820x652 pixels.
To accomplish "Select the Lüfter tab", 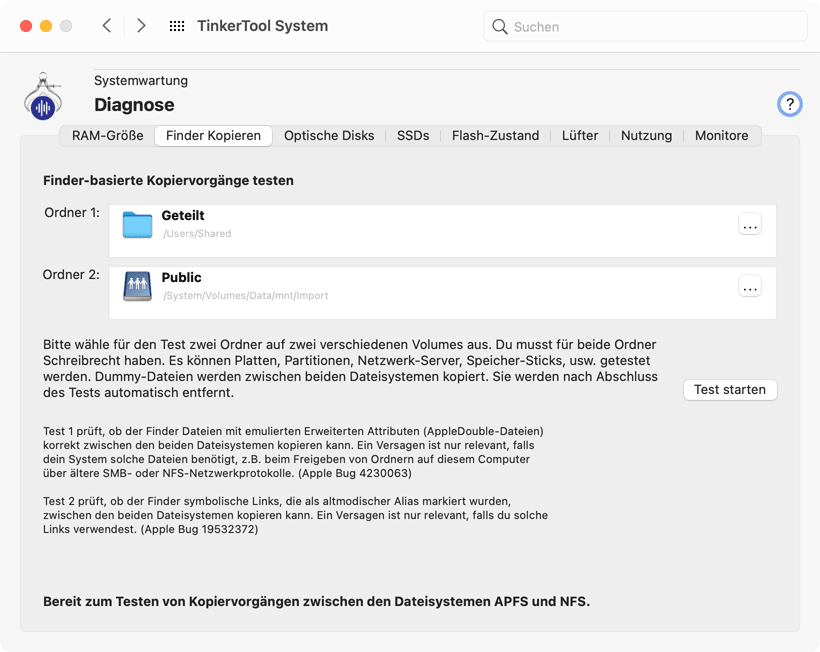I will pyautogui.click(x=580, y=135).
